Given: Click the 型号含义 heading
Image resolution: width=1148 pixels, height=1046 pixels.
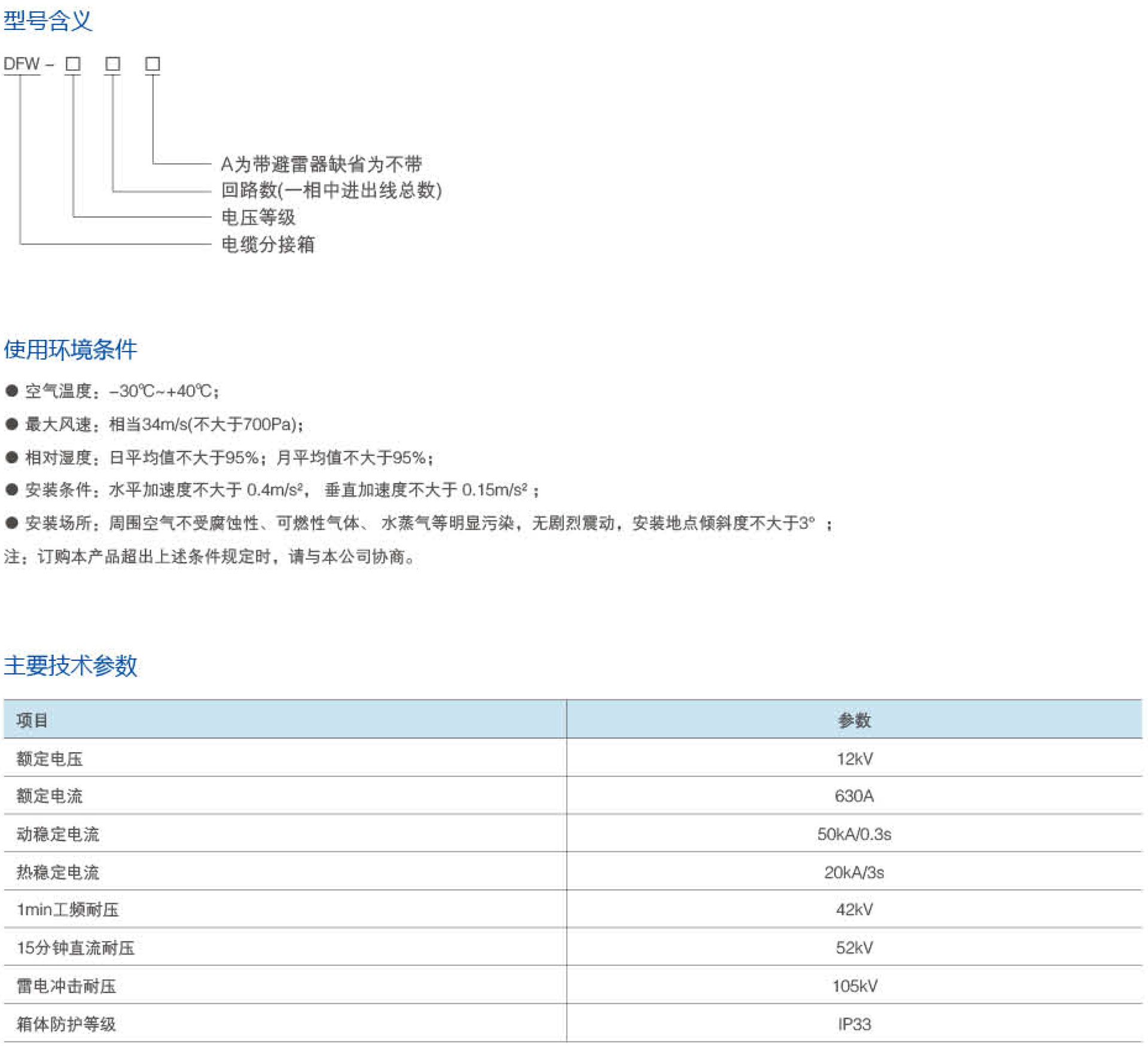Looking at the screenshot, I should click(48, 21).
